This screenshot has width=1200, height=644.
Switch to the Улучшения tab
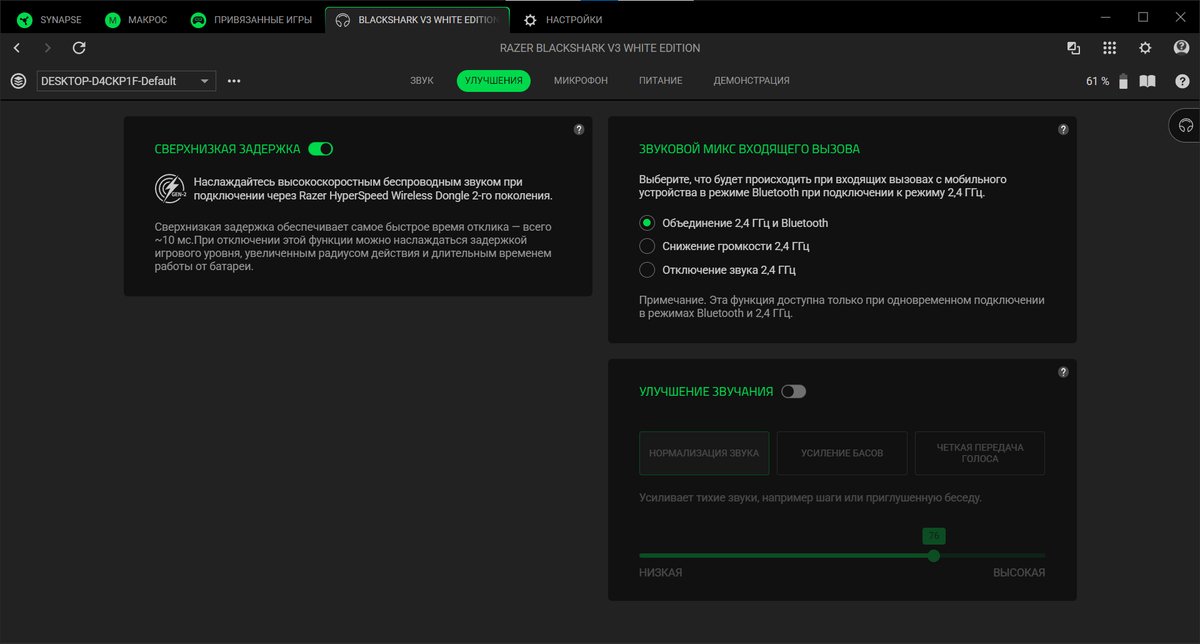[494, 81]
